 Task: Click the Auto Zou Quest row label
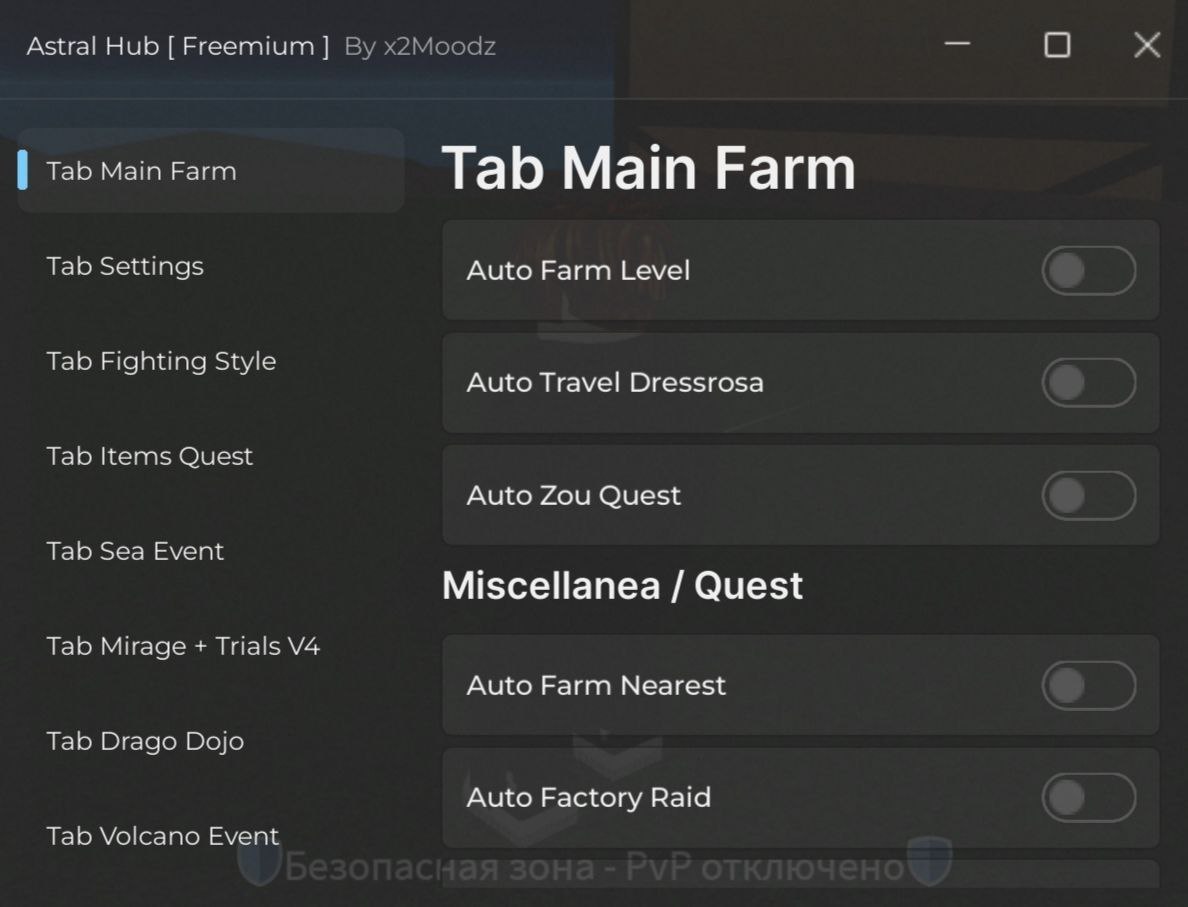[573, 496]
